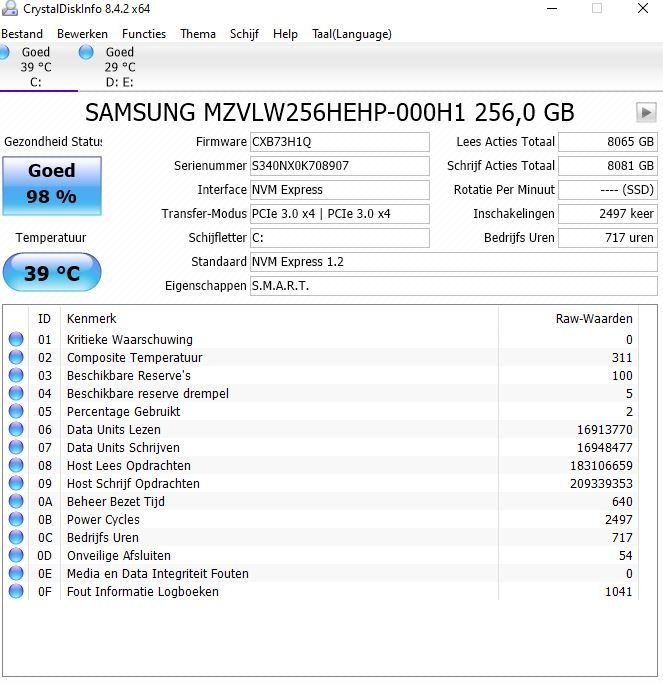Image resolution: width=663 pixels, height=683 pixels.
Task: Click status icon for Media en Data Integriteit Fouten
Action: (16, 573)
